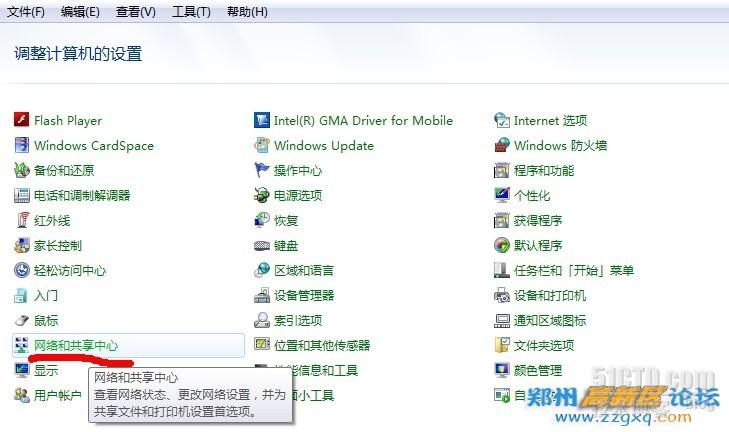Screen dimensions: 729x432
Task: Open the 工具(T) menu
Action: [191, 12]
